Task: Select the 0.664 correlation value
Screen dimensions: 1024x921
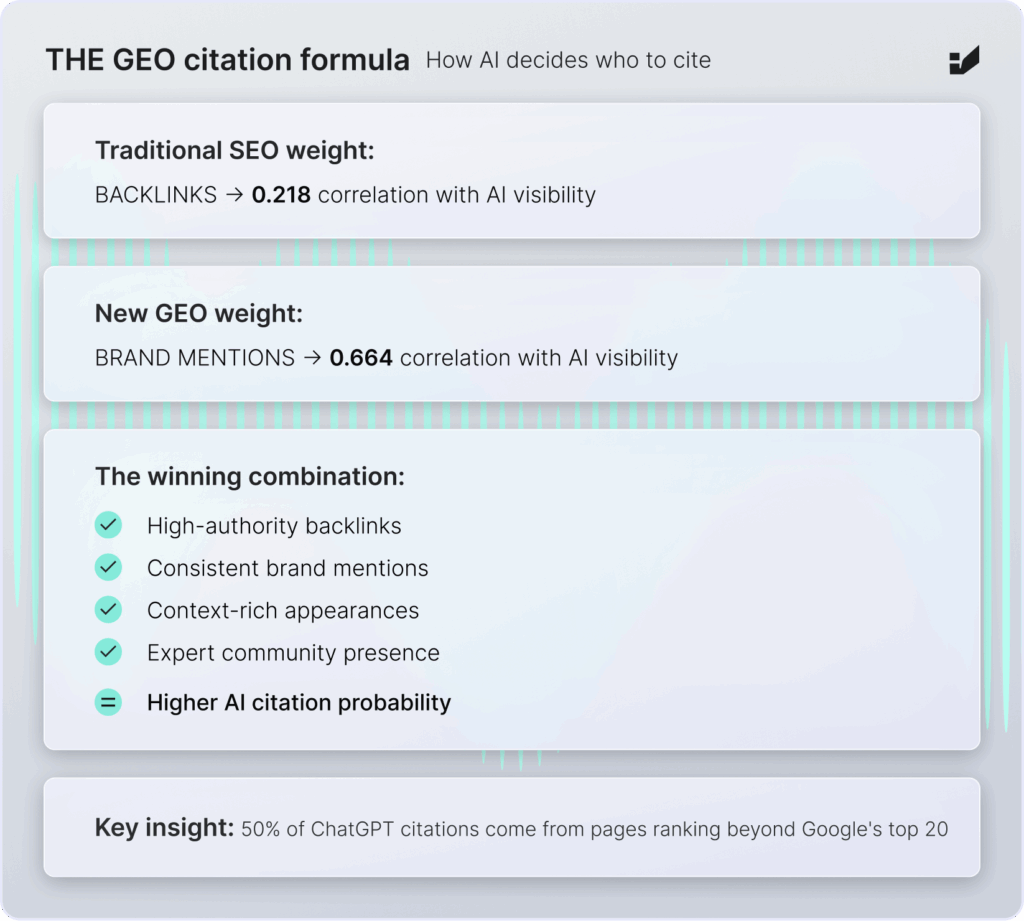Action: (360, 358)
